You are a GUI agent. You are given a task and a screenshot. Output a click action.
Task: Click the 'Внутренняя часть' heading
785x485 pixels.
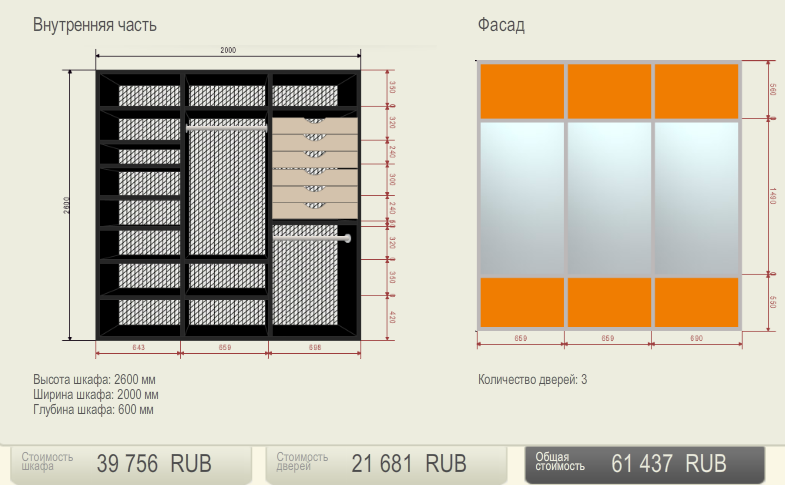(x=95, y=25)
